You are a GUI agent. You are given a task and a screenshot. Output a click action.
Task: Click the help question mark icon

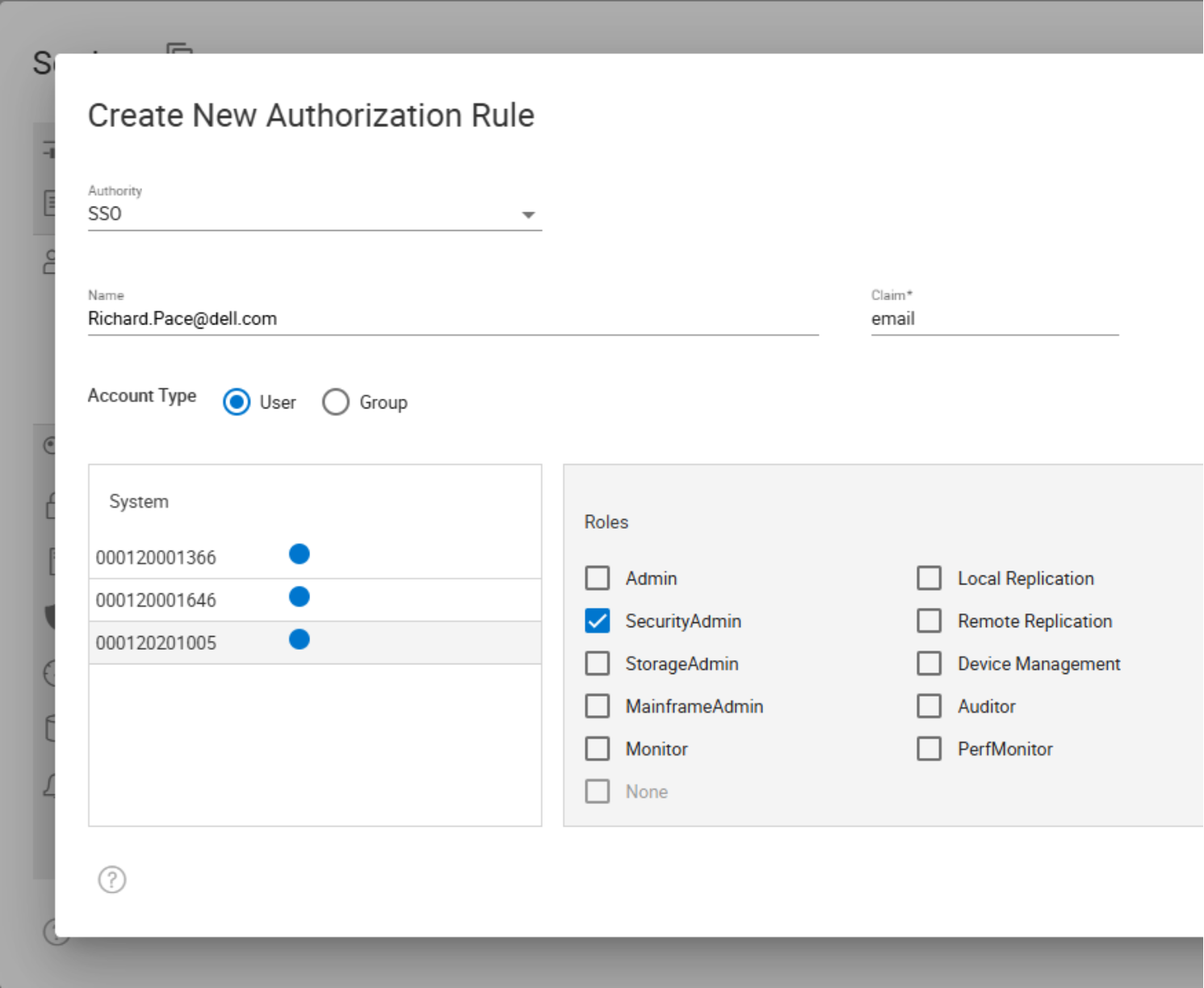(x=112, y=880)
